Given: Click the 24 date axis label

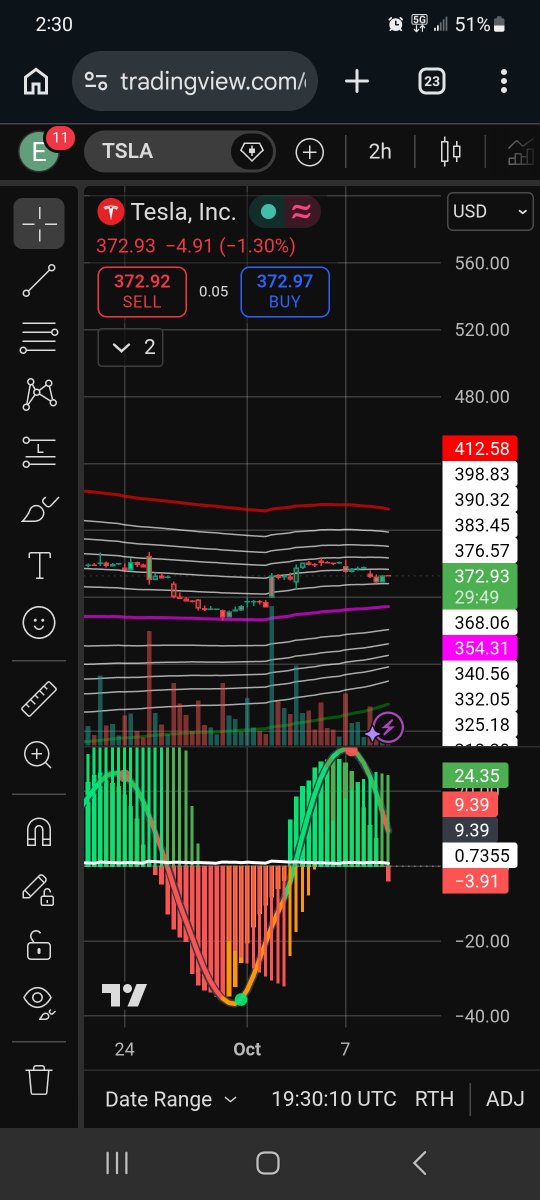Looking at the screenshot, I should click(x=124, y=1049).
